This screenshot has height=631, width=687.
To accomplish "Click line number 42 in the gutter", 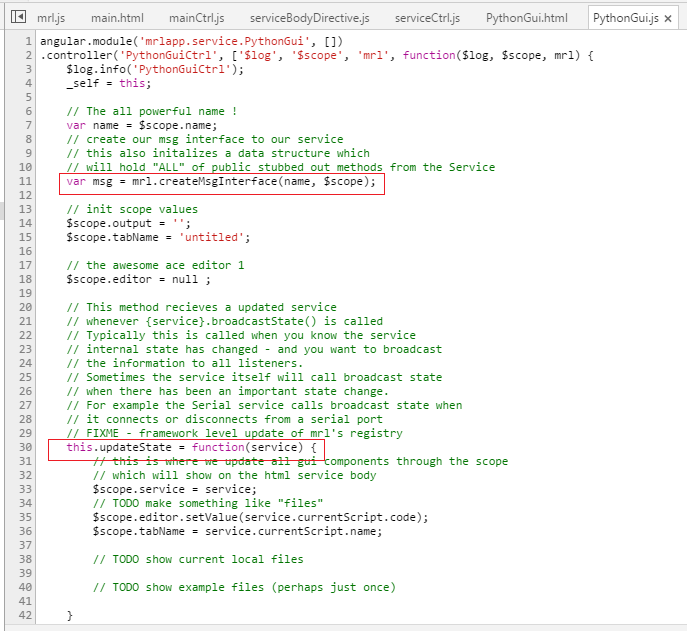I will click(x=25, y=615).
